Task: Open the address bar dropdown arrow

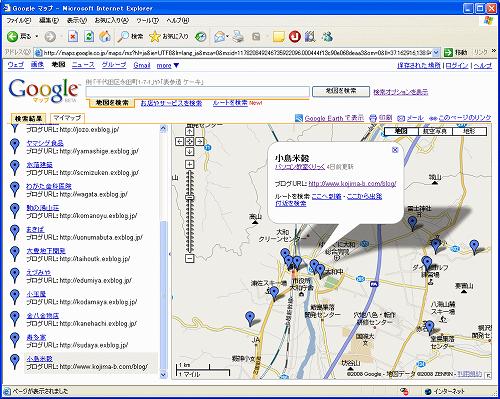Action: (436, 53)
